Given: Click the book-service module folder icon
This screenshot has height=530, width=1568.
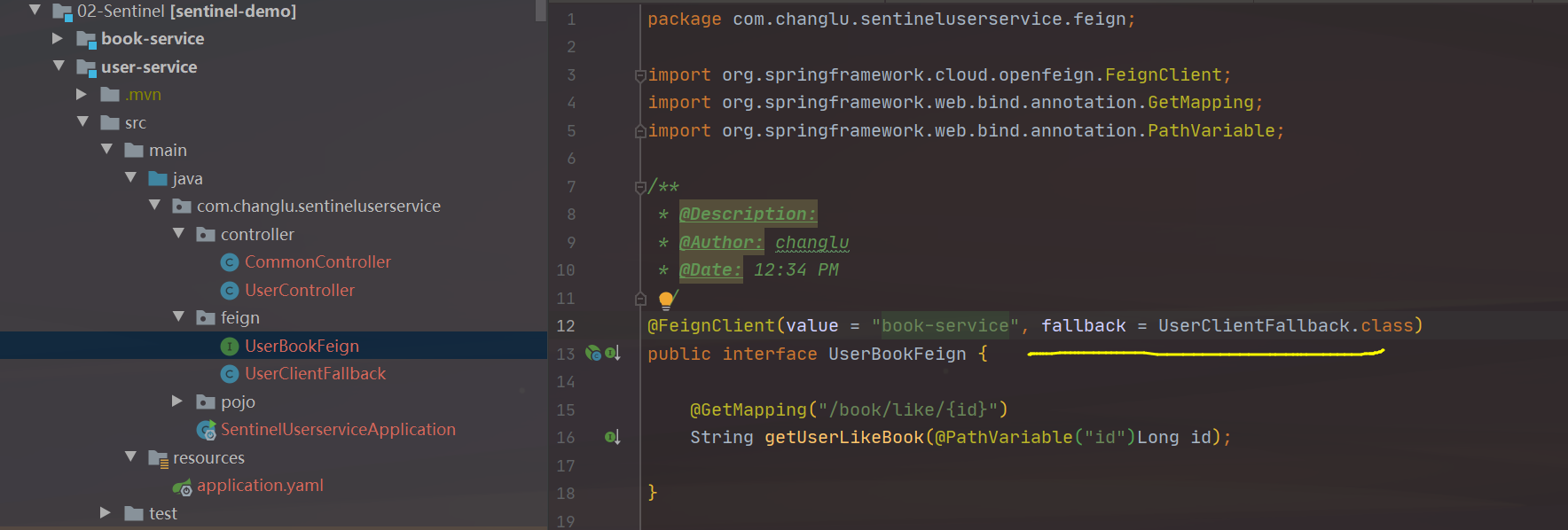Looking at the screenshot, I should click(86, 39).
